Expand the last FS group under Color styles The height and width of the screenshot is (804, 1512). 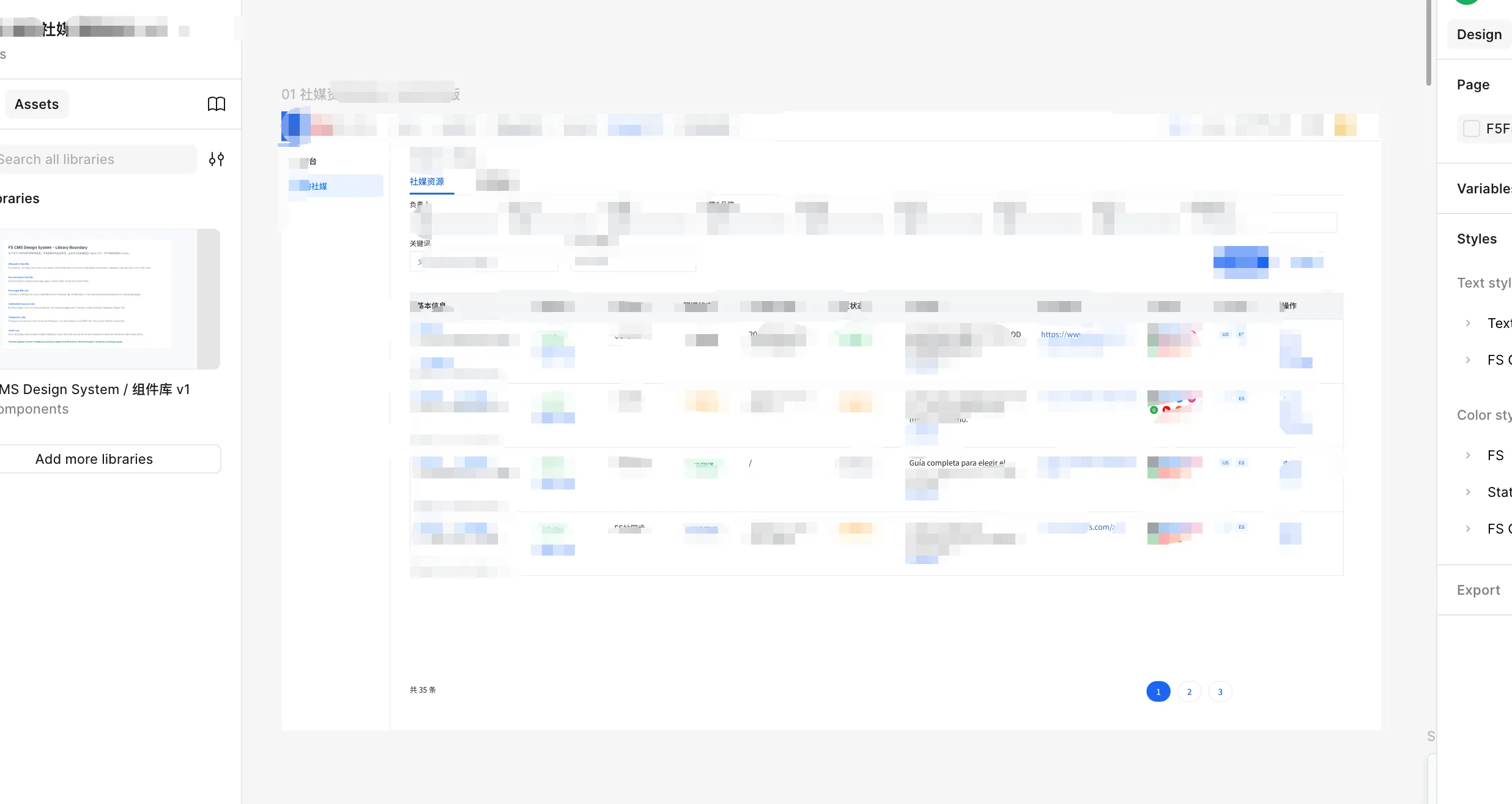point(1468,529)
